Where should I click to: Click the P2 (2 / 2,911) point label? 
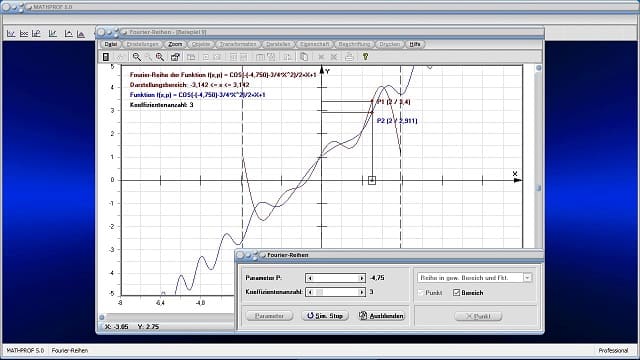point(397,120)
